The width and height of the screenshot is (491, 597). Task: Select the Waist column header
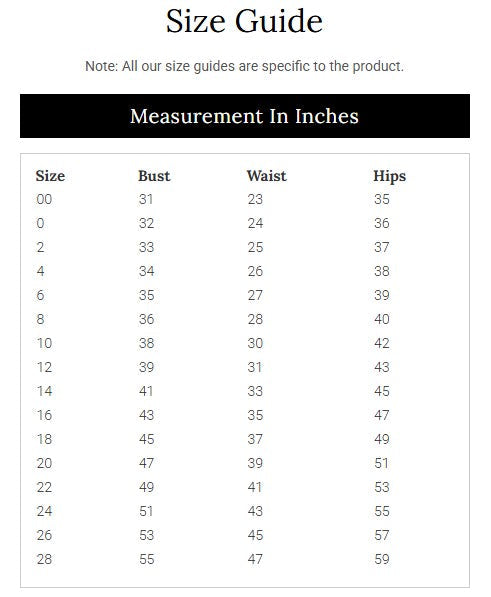(266, 176)
